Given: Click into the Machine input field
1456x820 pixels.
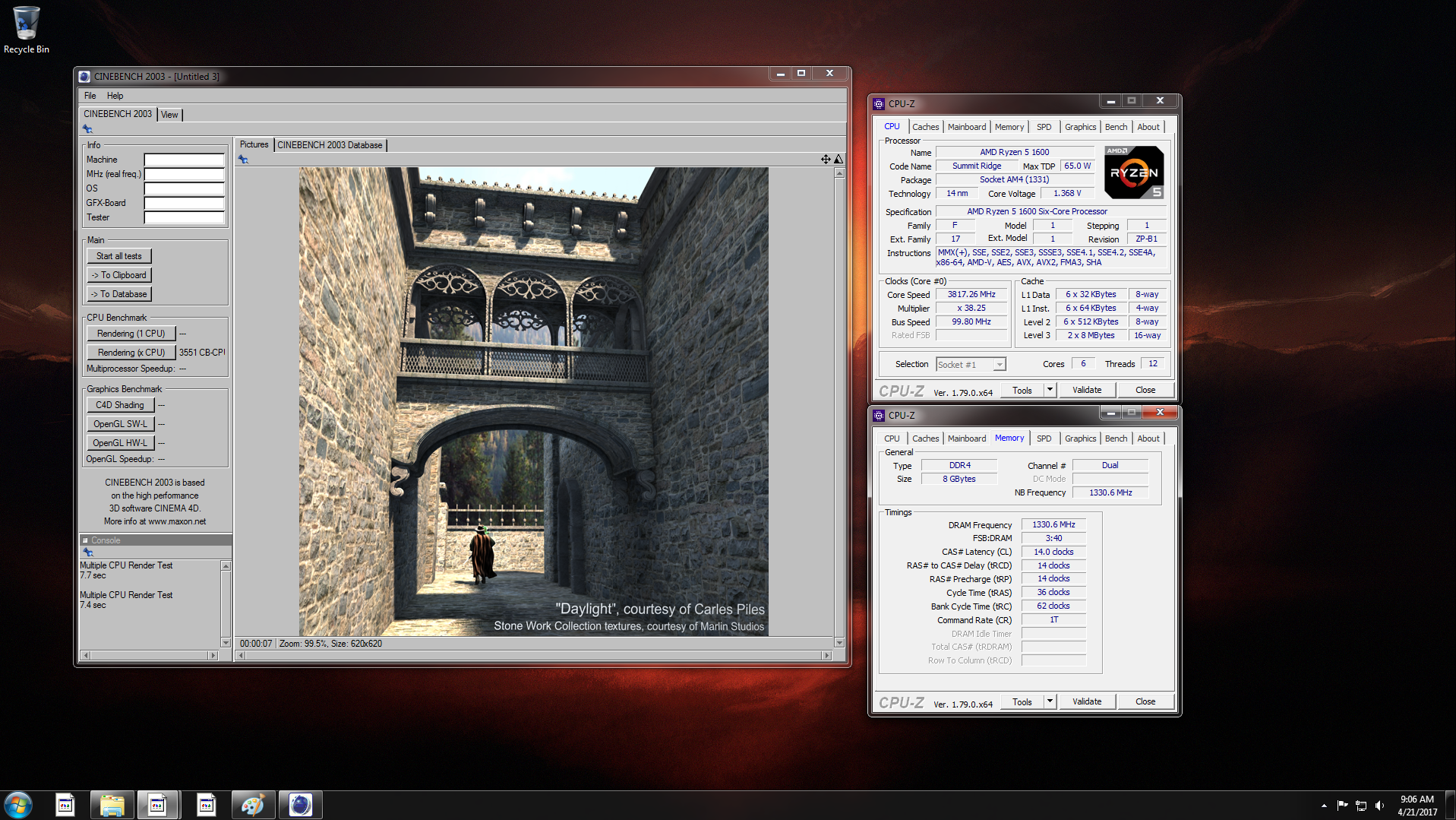Looking at the screenshot, I should click(184, 160).
